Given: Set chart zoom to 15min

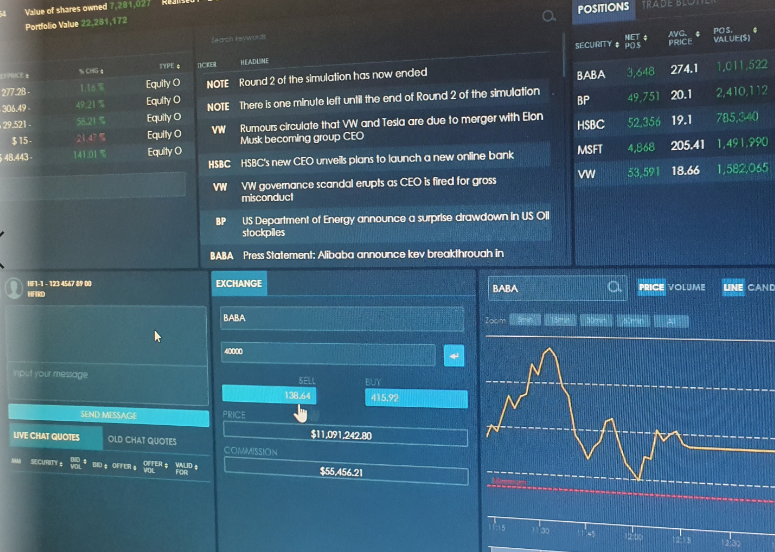Looking at the screenshot, I should click(x=560, y=320).
